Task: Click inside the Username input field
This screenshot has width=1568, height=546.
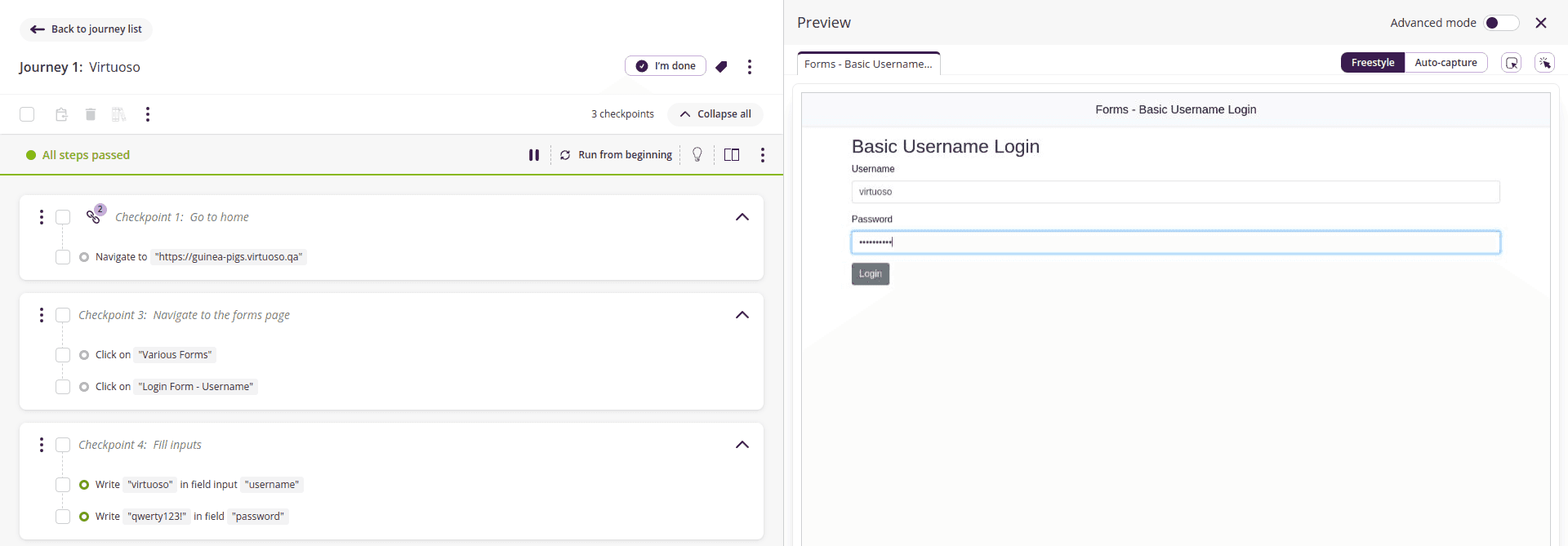Action: tap(1175, 192)
